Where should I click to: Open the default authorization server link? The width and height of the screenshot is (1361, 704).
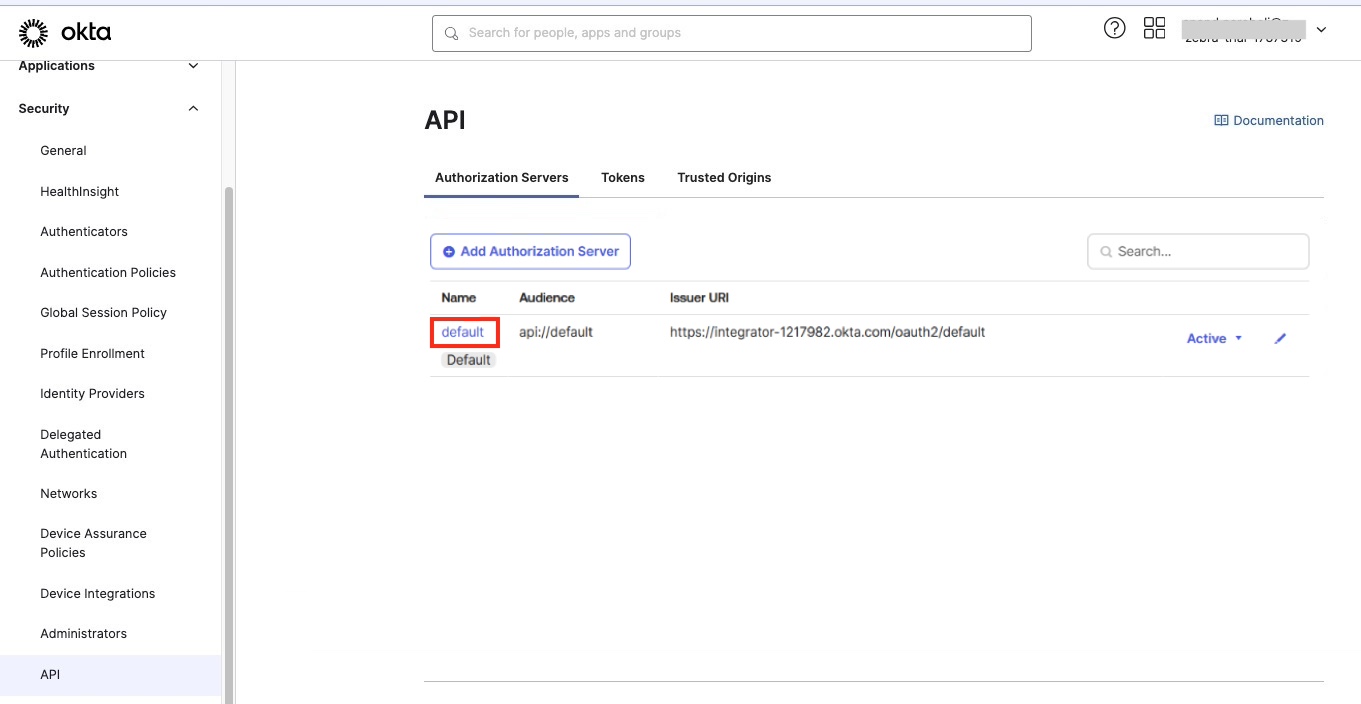463,332
